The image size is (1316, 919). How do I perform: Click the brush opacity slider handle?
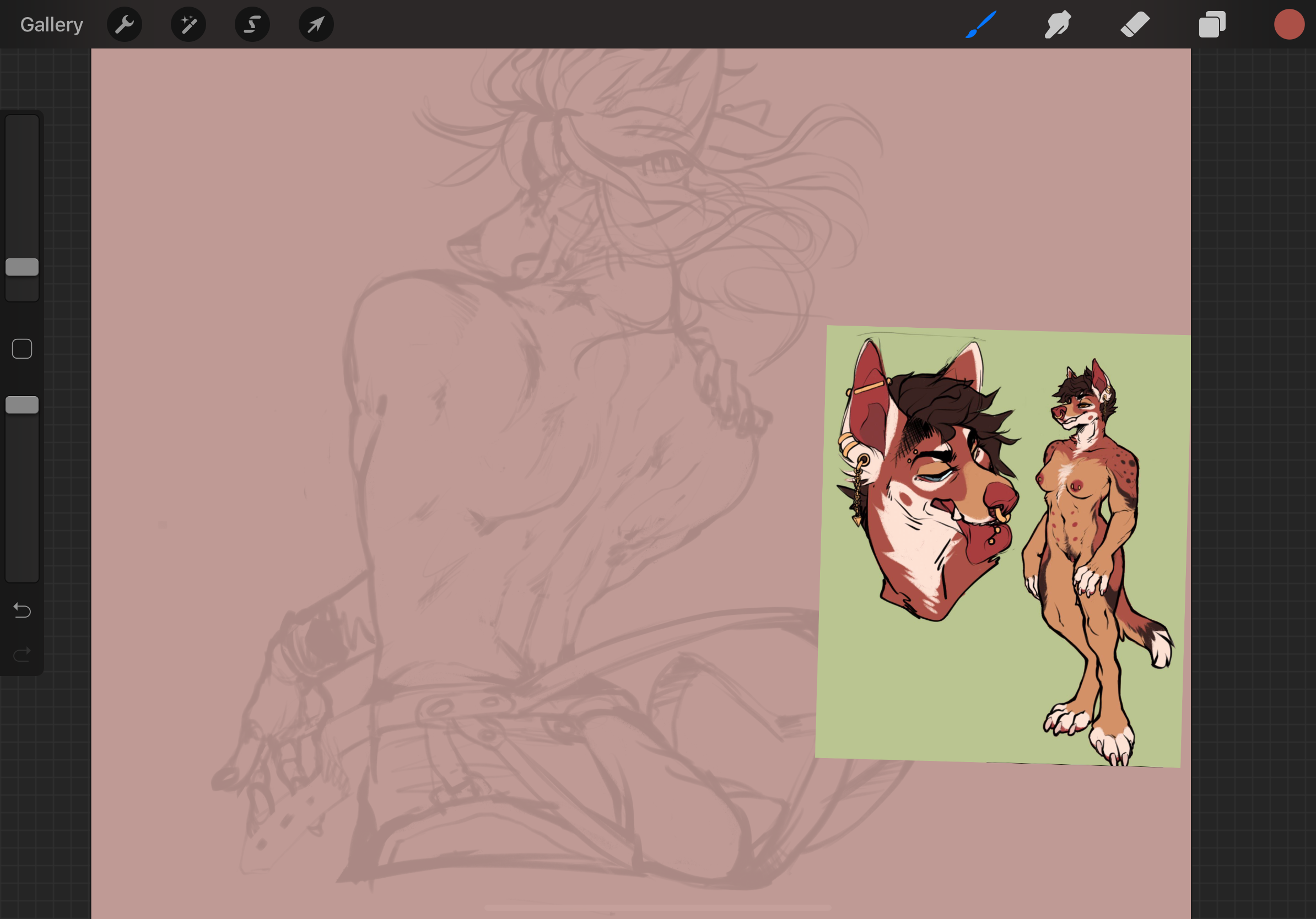23,405
